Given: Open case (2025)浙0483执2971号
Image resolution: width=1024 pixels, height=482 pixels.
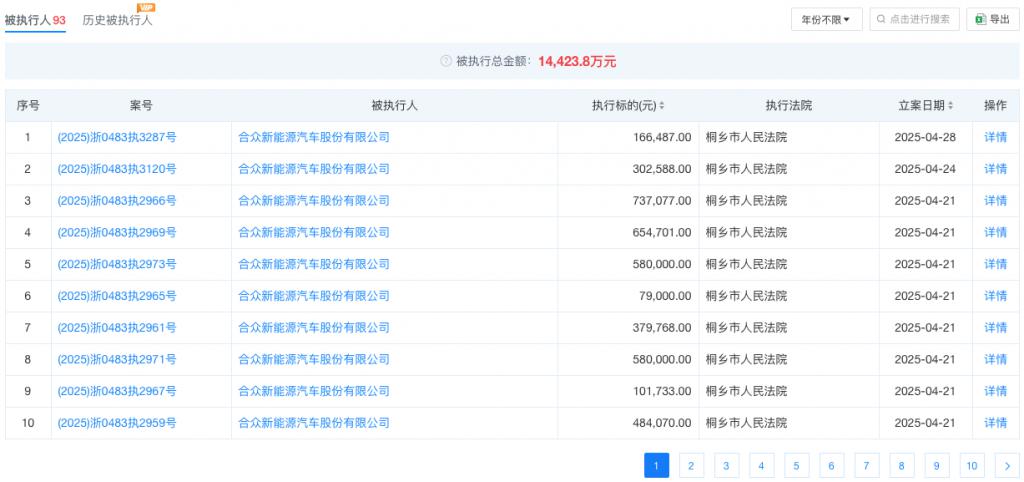Looking at the screenshot, I should point(117,359).
